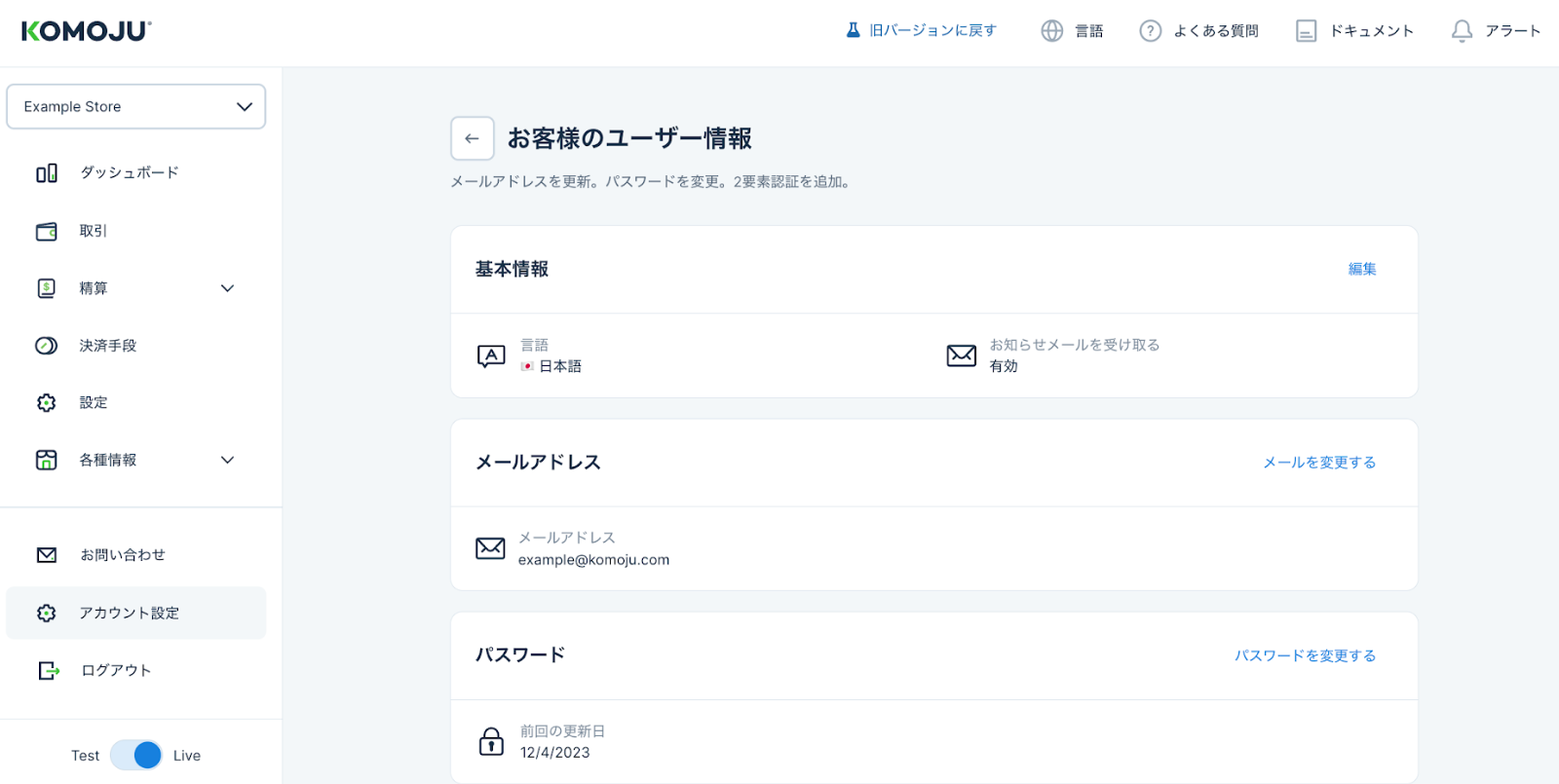Toggle the Test/Live mode switch
Viewport: 1559px width, 784px height.
[x=136, y=755]
